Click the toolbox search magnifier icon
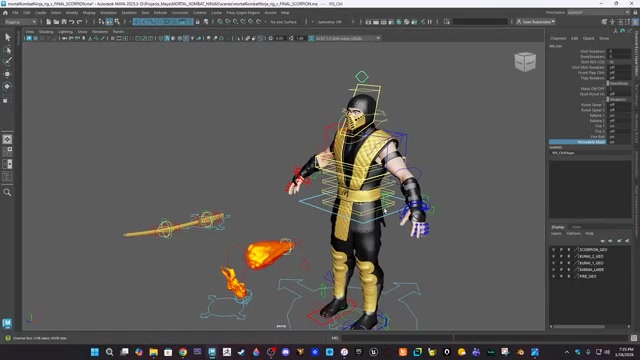The image size is (640, 360). click(7, 192)
